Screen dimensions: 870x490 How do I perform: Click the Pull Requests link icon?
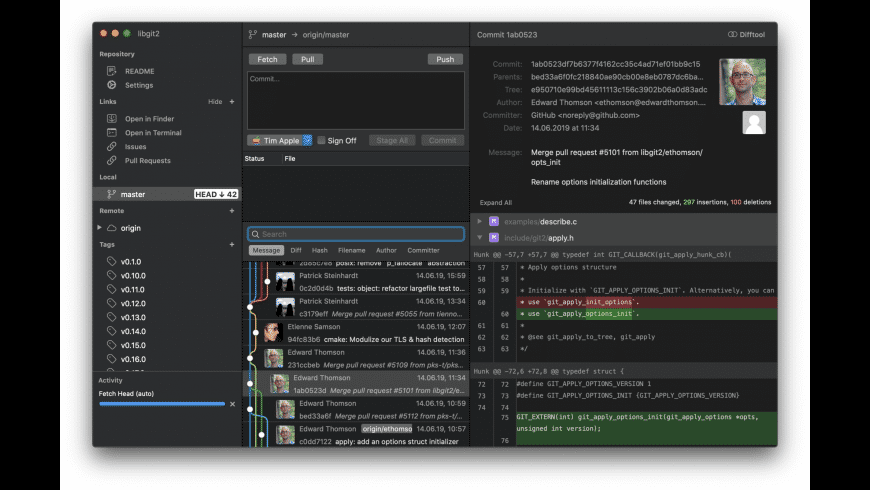tap(112, 160)
